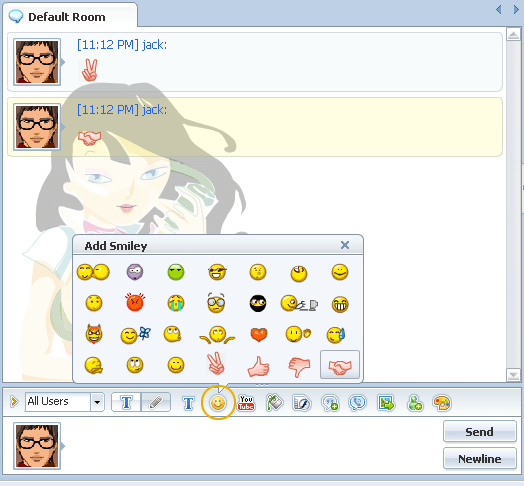Screen dimensions: 524x486
Task: Go to next room tab arrow
Action: pos(516,10)
